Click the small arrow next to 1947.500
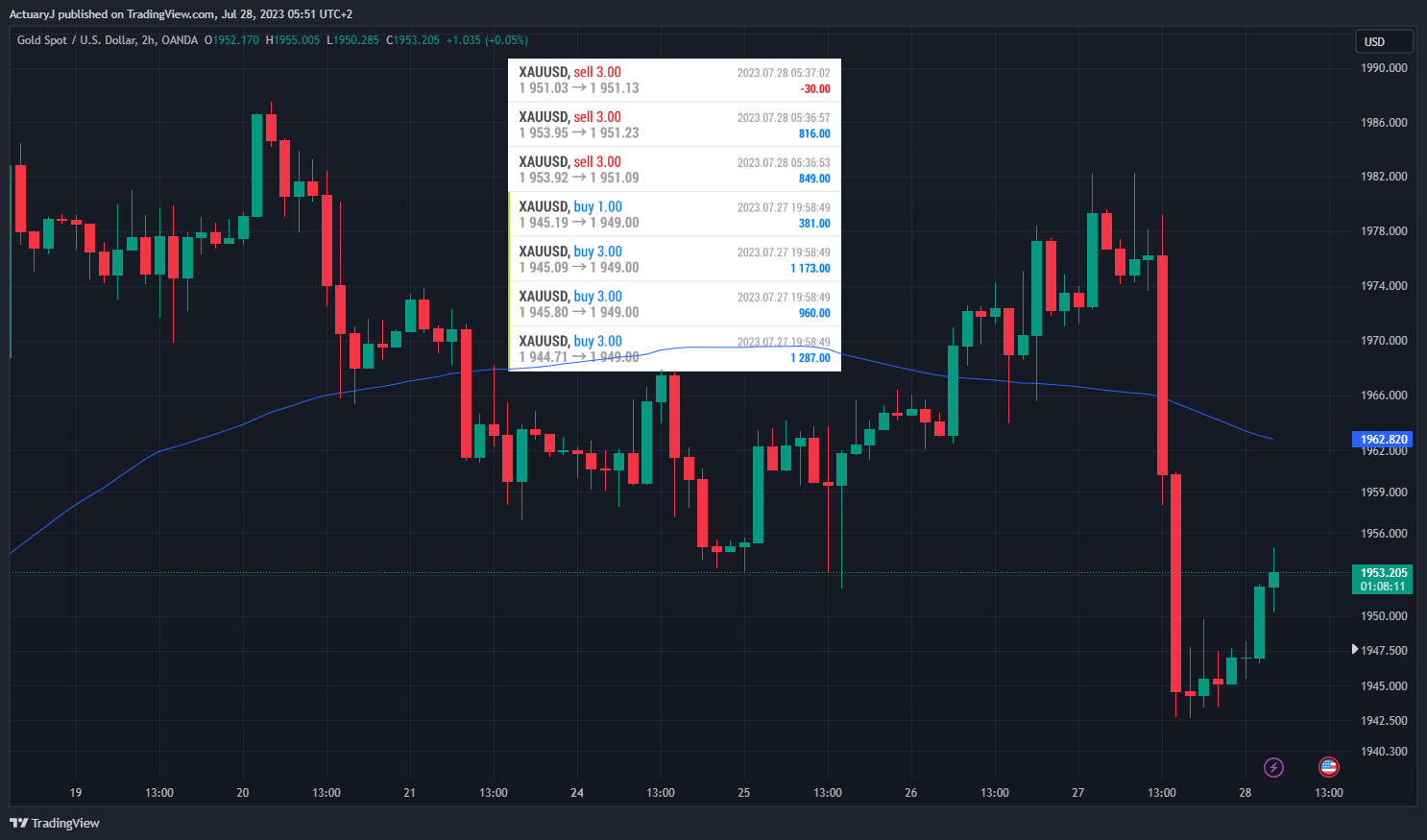Viewport: 1427px width, 840px height. pyautogui.click(x=1355, y=650)
